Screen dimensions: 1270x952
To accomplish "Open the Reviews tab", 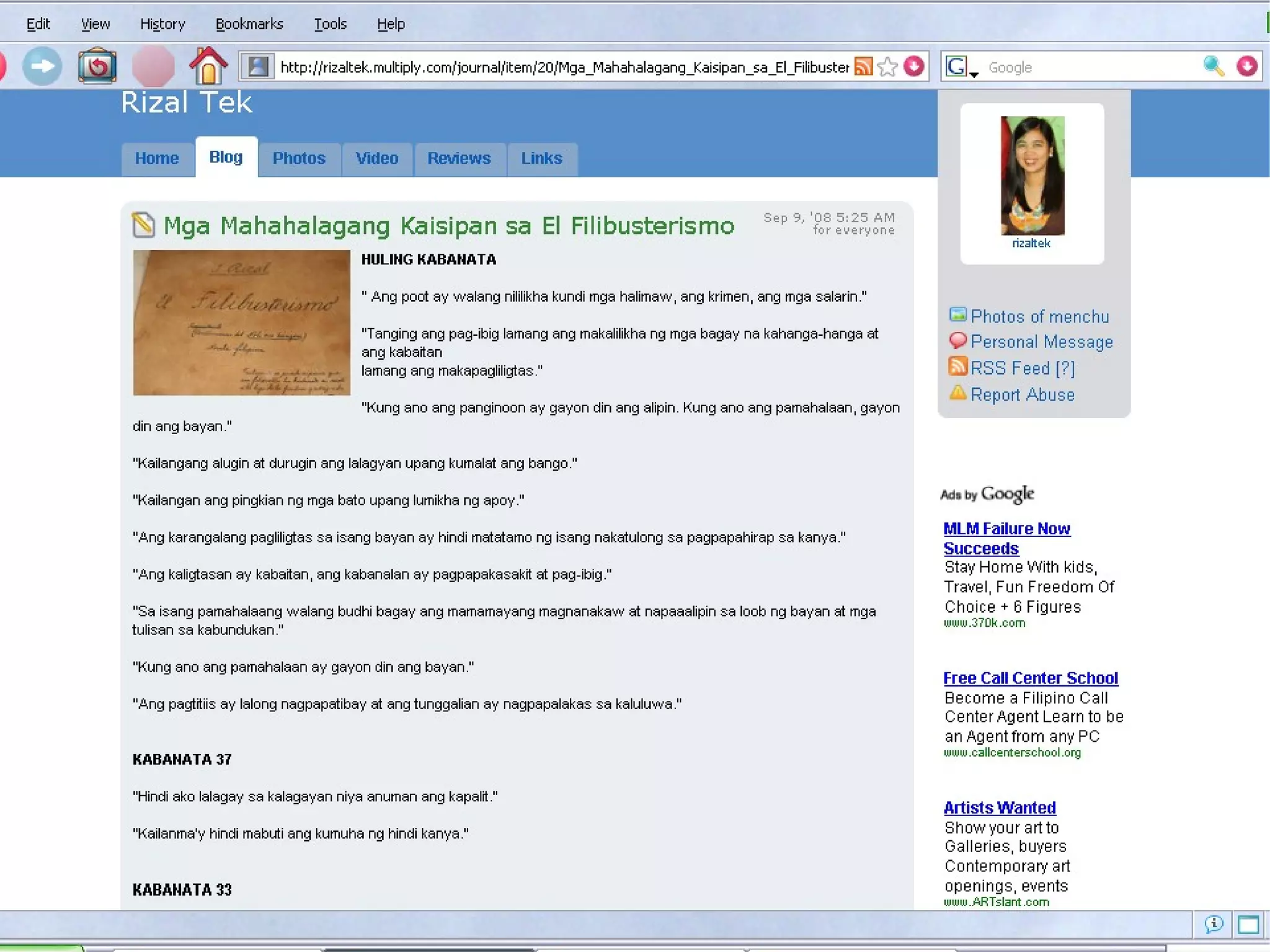I will coord(459,159).
